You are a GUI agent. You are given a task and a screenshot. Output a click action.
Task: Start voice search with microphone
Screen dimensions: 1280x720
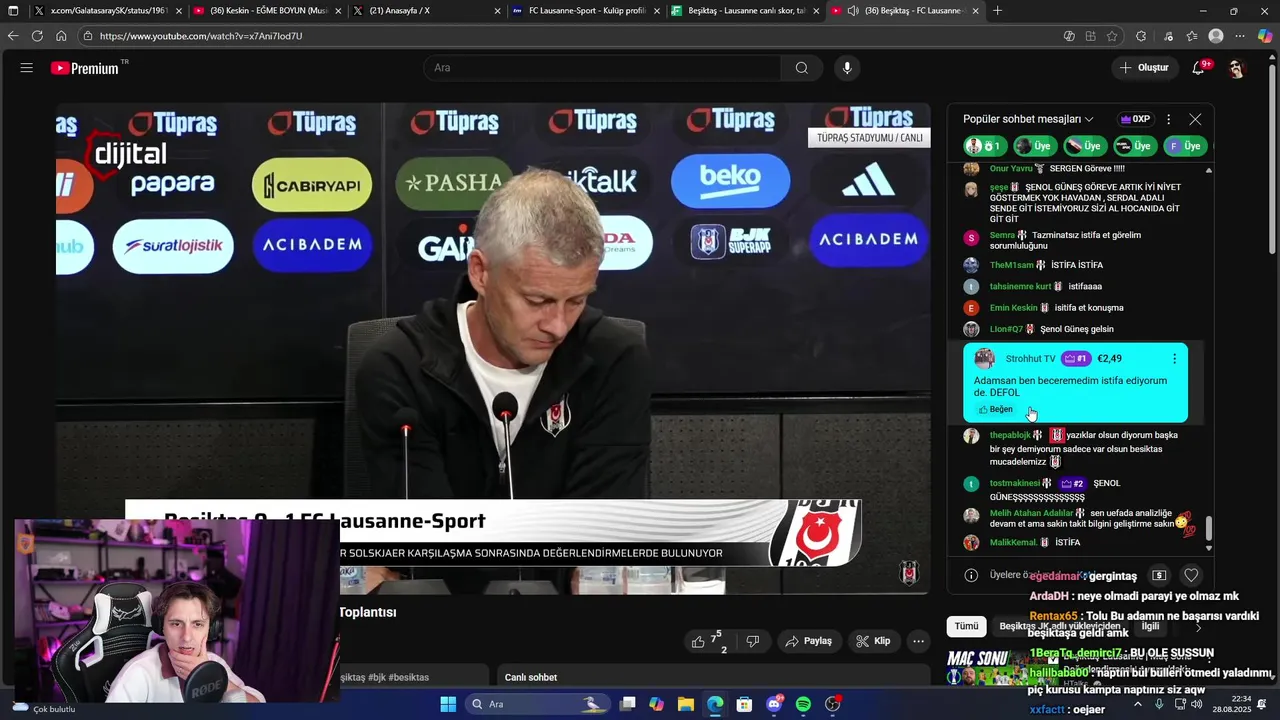[x=847, y=68]
